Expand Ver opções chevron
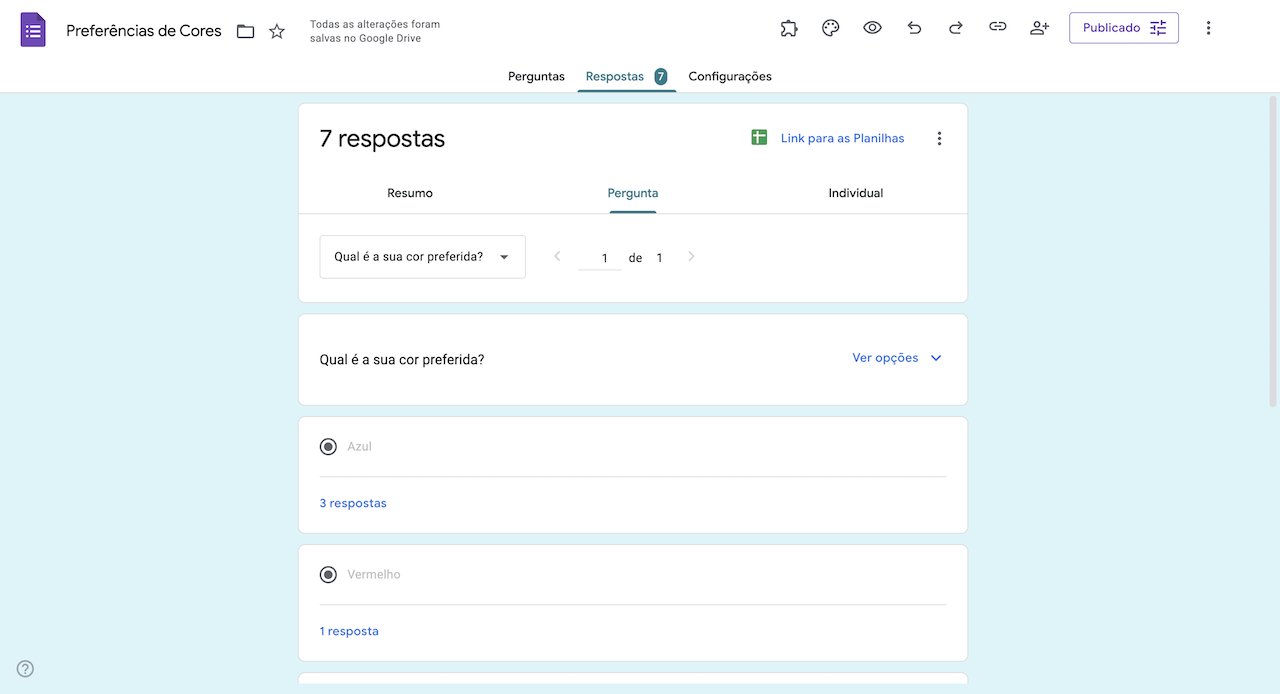1280x694 pixels. pyautogui.click(x=936, y=358)
